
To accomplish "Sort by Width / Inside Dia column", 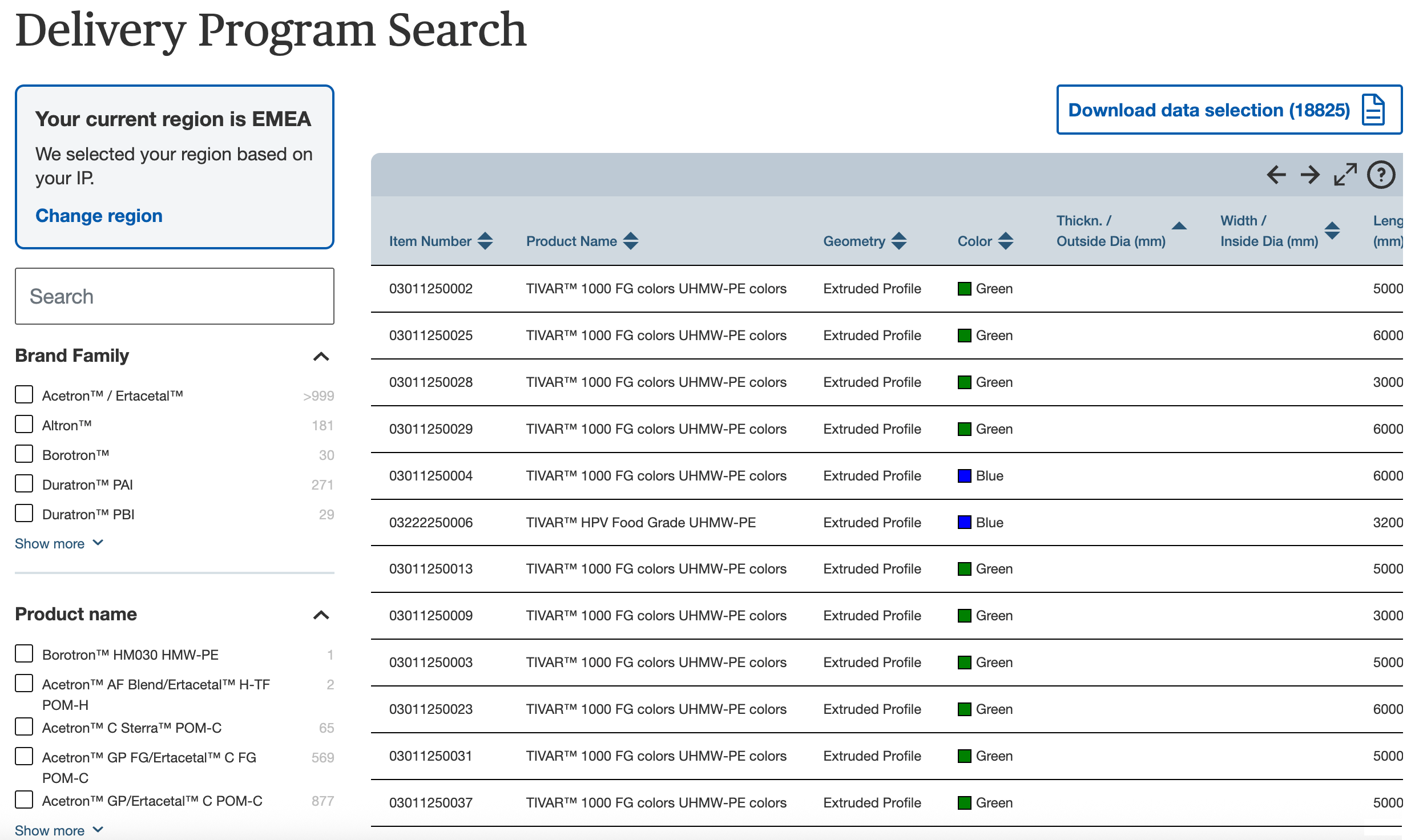I will click(1332, 231).
